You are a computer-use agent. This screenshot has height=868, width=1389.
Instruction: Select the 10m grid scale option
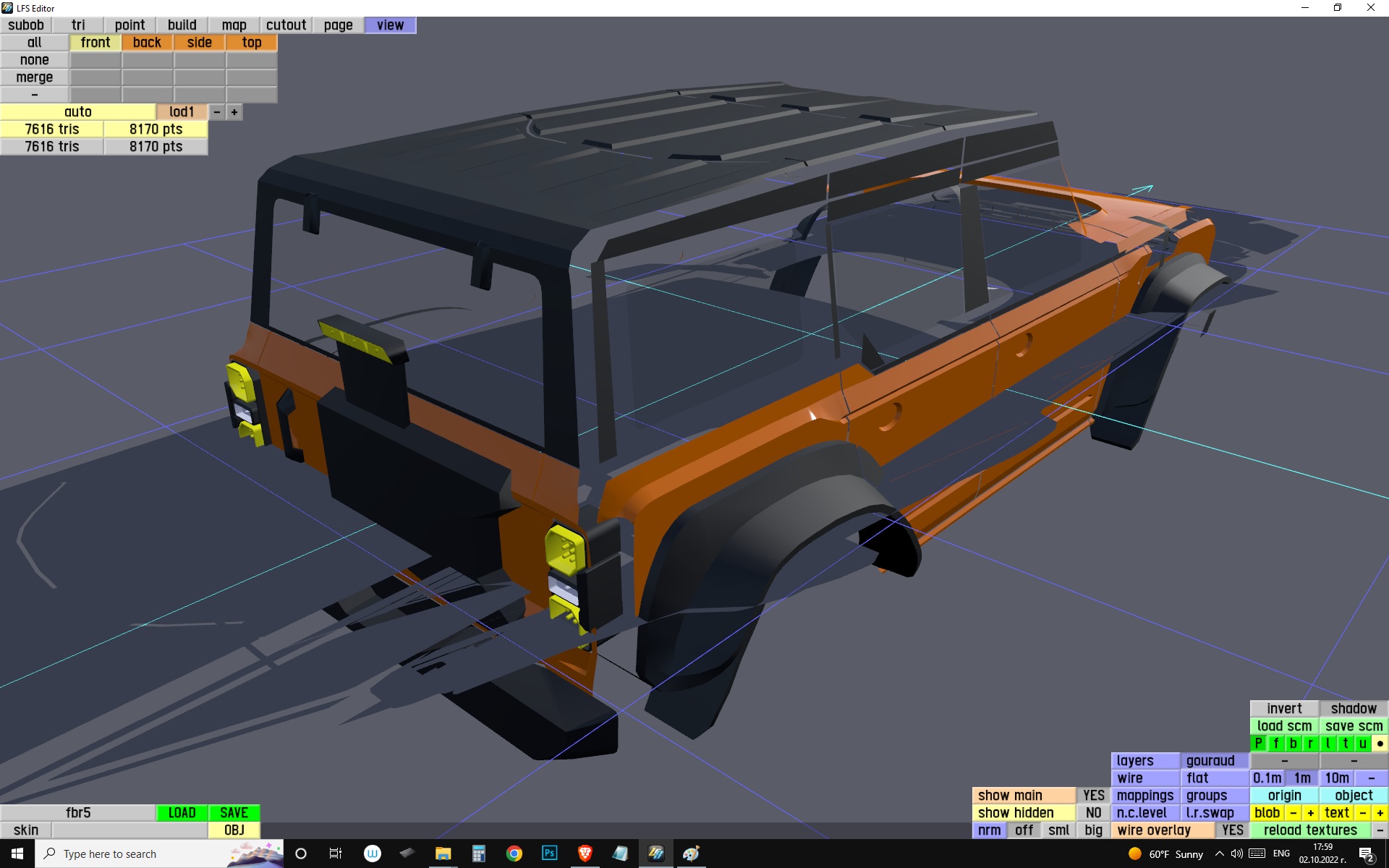click(x=1336, y=778)
